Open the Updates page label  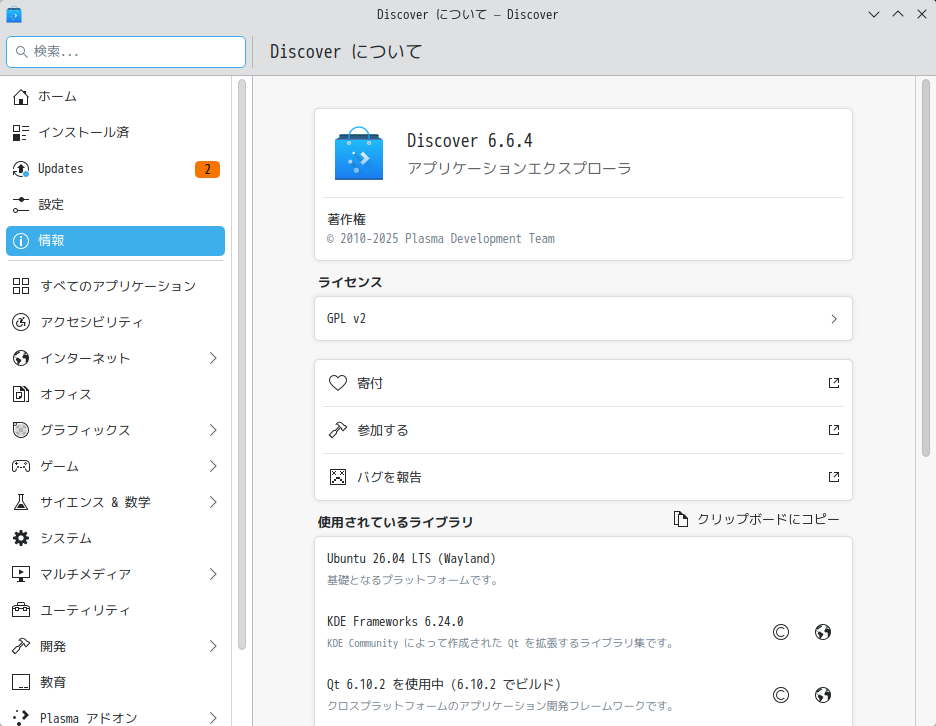tap(60, 169)
